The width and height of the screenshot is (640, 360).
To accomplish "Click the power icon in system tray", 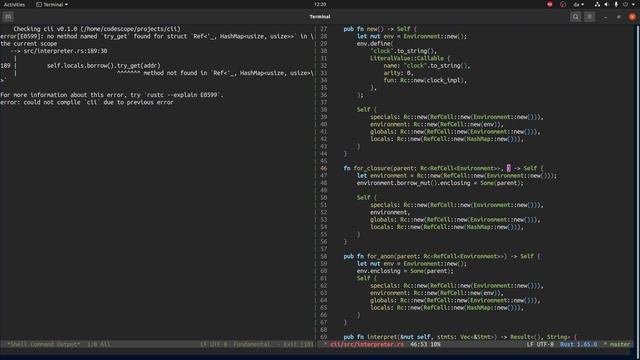I will click(625, 4).
